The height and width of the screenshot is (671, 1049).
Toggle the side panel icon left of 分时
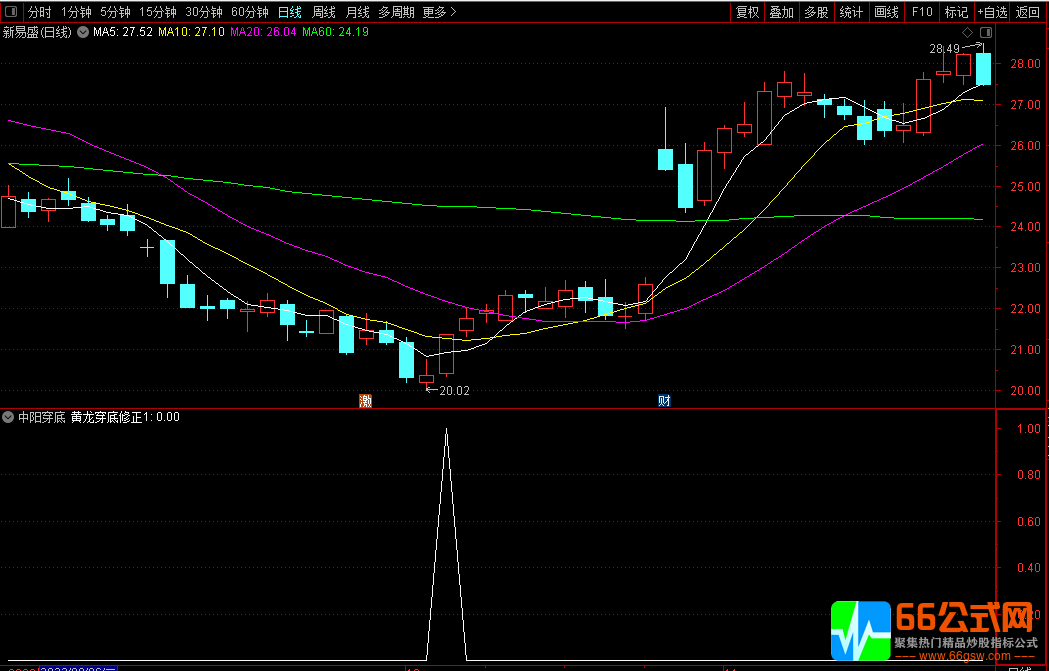pos(10,12)
